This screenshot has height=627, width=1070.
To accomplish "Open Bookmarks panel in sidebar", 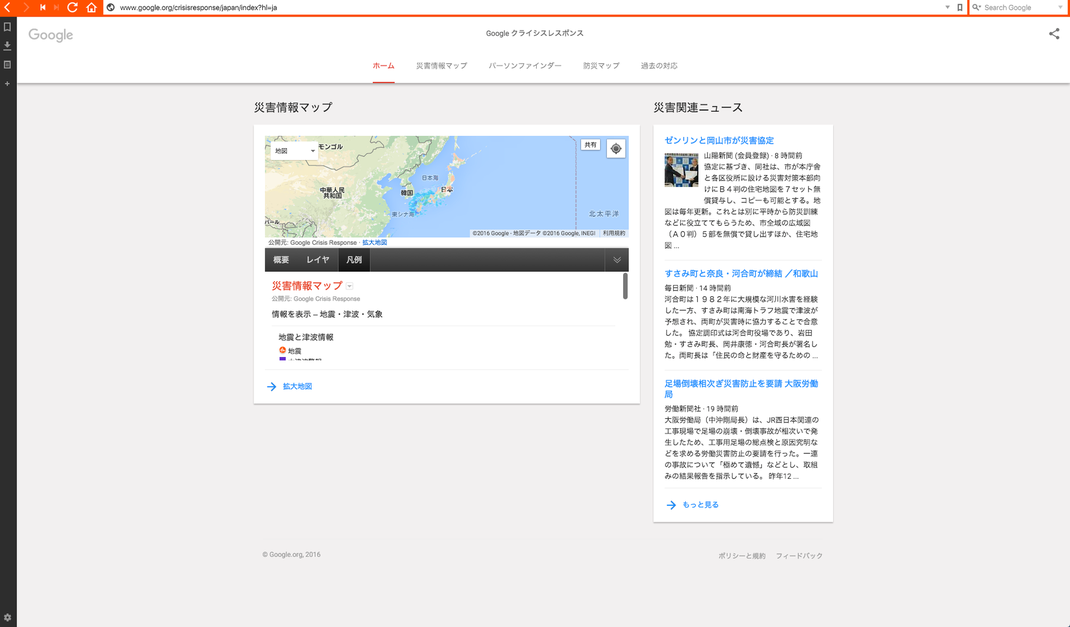I will pos(8,27).
